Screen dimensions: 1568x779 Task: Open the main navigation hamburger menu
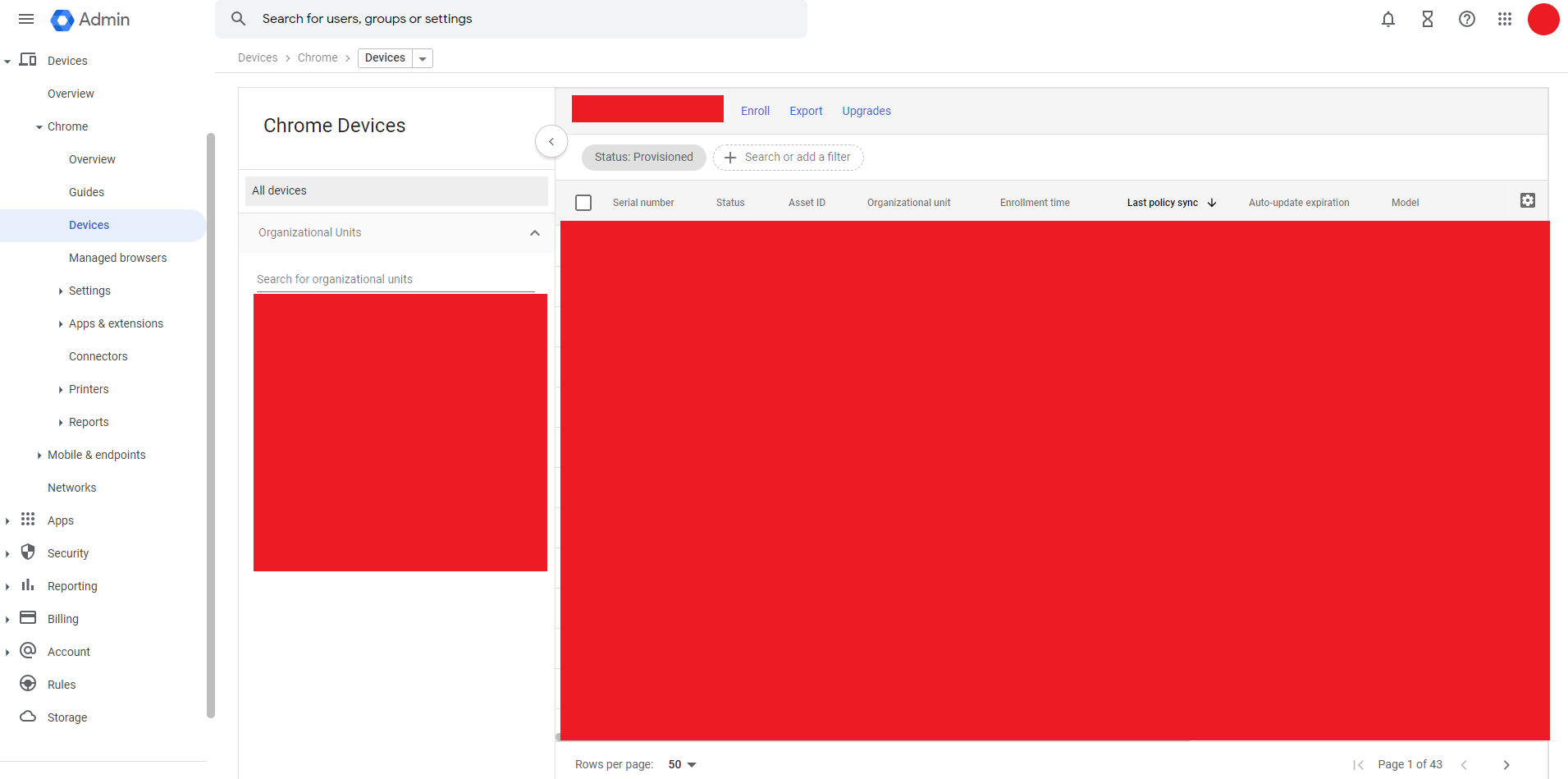[25, 19]
